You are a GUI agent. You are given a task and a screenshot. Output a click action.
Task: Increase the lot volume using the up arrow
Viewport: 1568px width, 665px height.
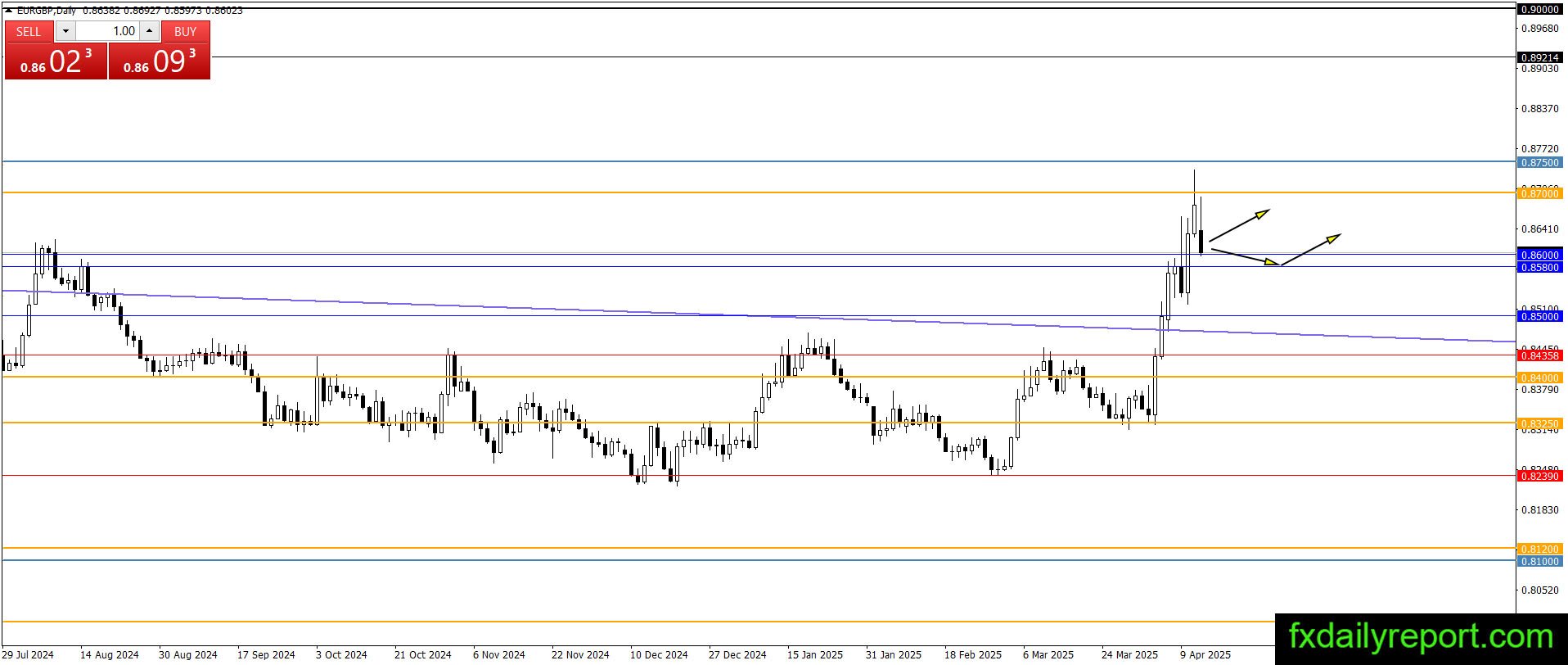click(x=149, y=31)
